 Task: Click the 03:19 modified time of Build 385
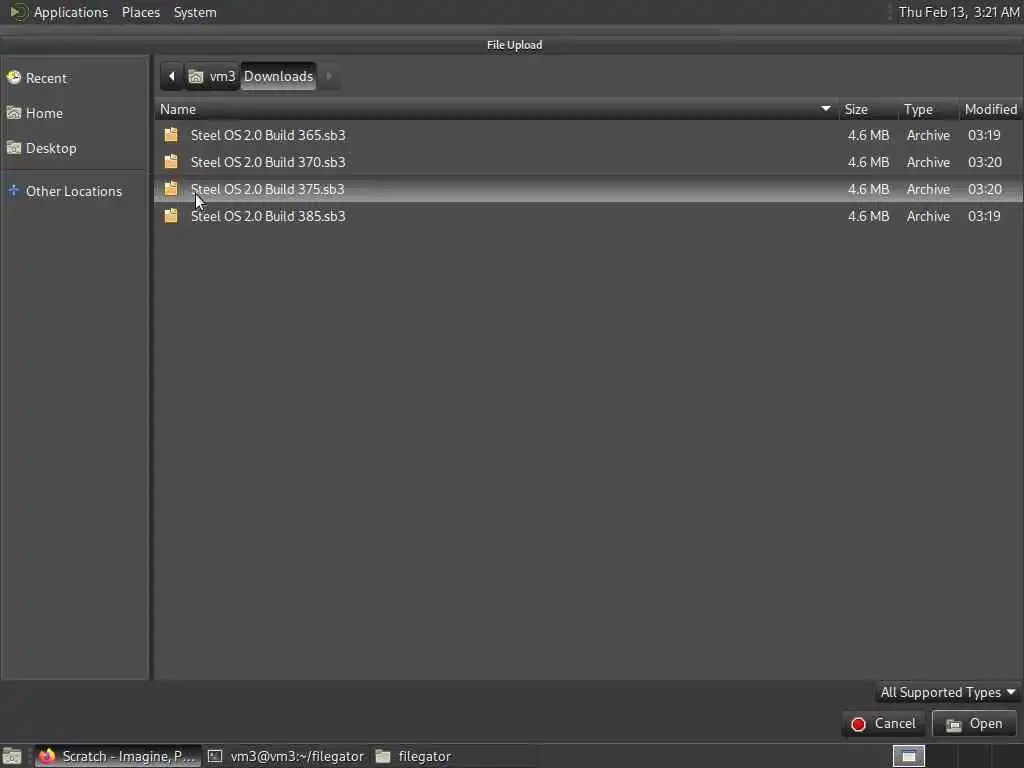984,216
